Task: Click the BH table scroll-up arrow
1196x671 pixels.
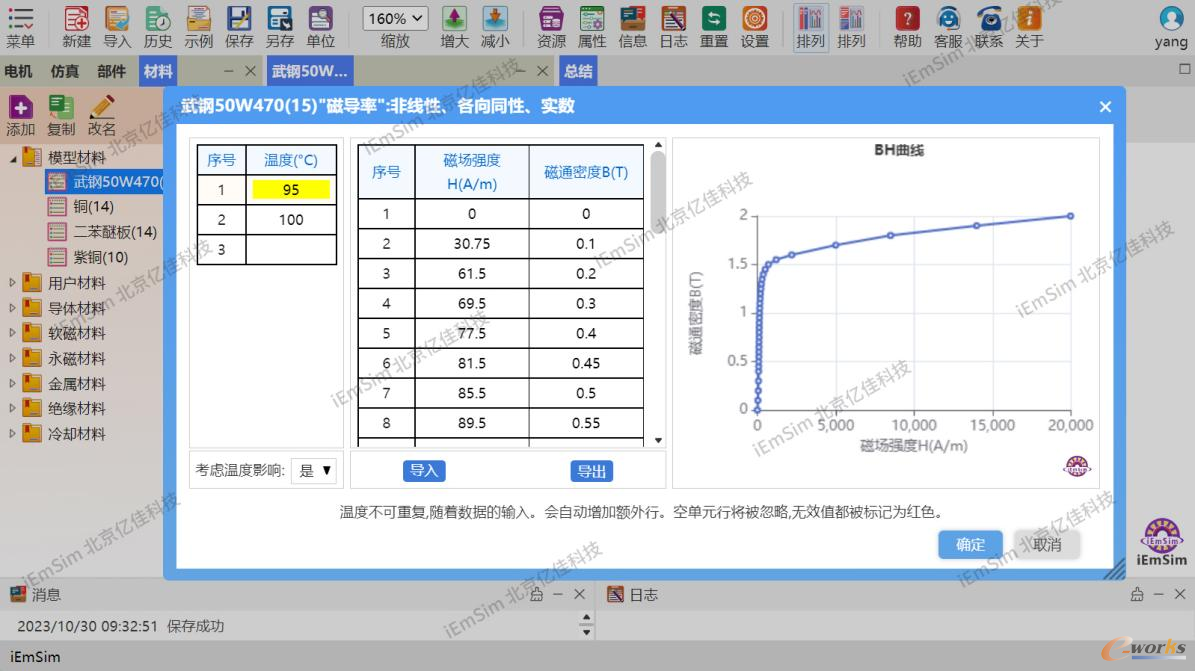Action: point(658,145)
